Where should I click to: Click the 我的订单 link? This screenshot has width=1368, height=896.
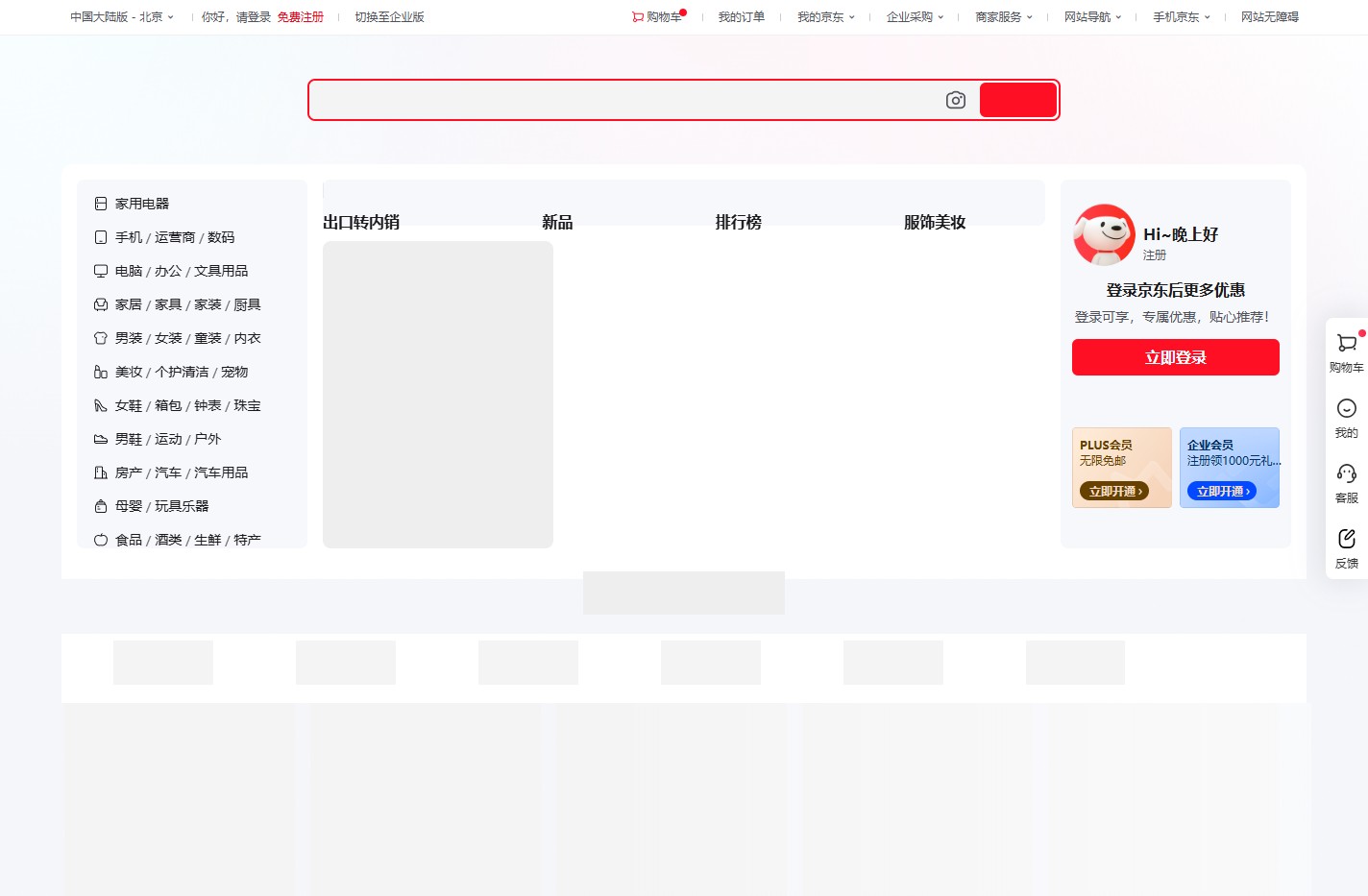742,16
